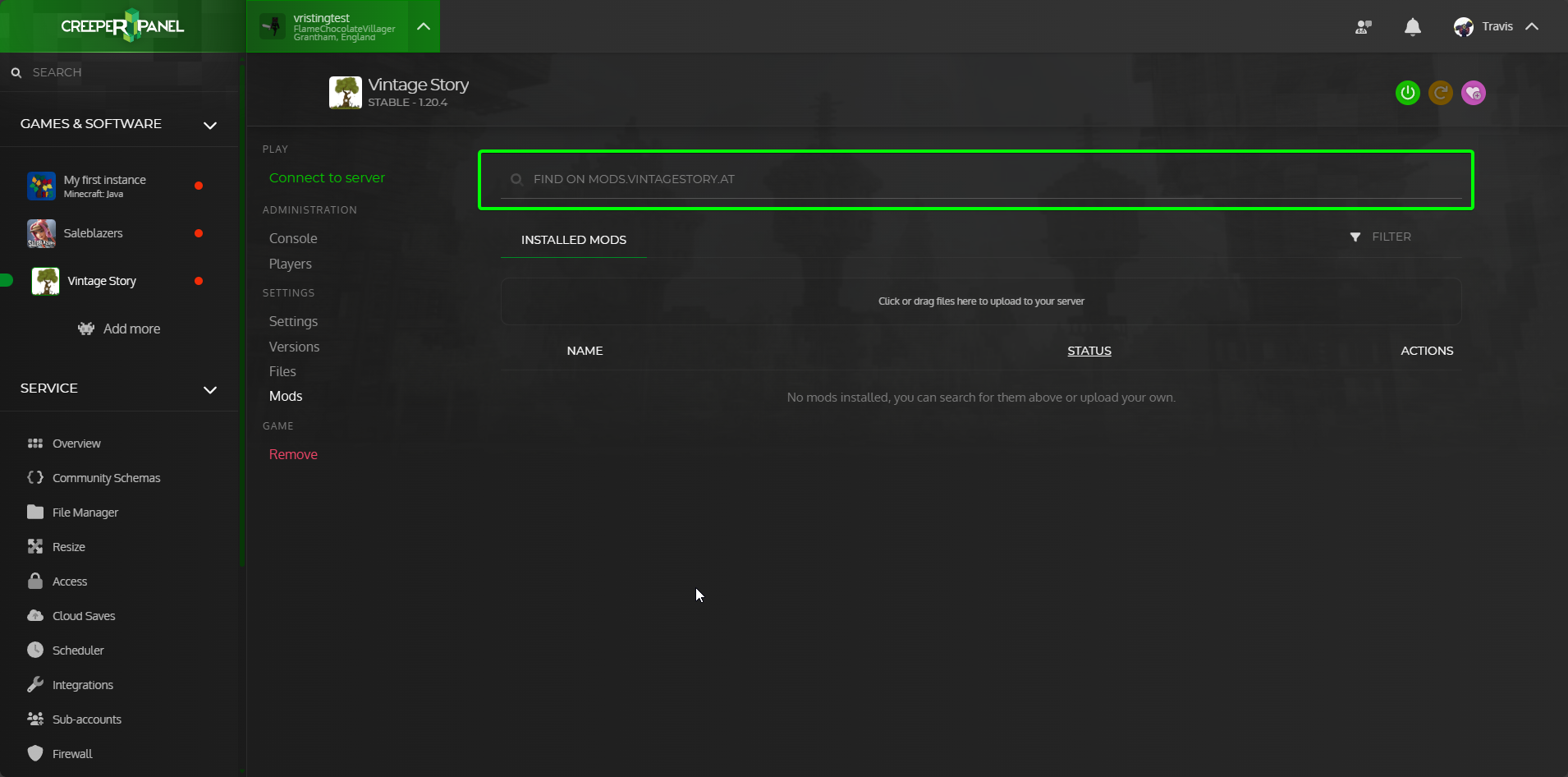Click the Vintage Story game header icon

pyautogui.click(x=346, y=93)
